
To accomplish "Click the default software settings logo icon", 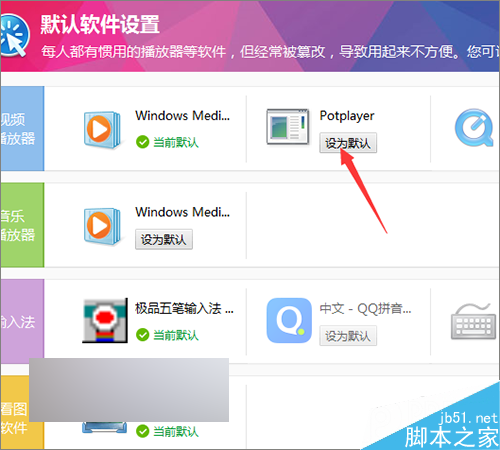I will click(x=14, y=35).
